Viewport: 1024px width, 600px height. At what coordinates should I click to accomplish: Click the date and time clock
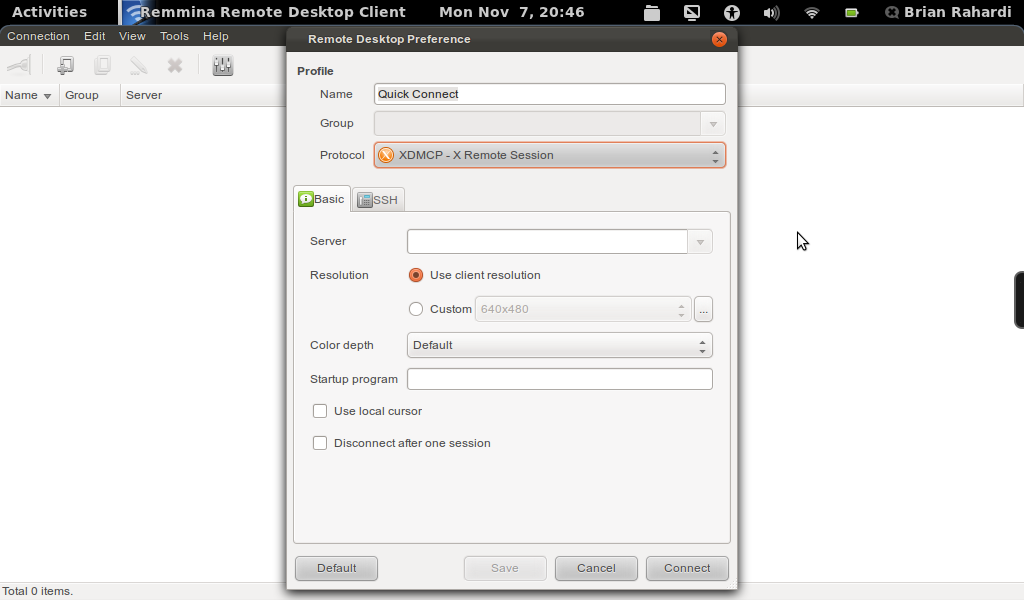coord(512,12)
